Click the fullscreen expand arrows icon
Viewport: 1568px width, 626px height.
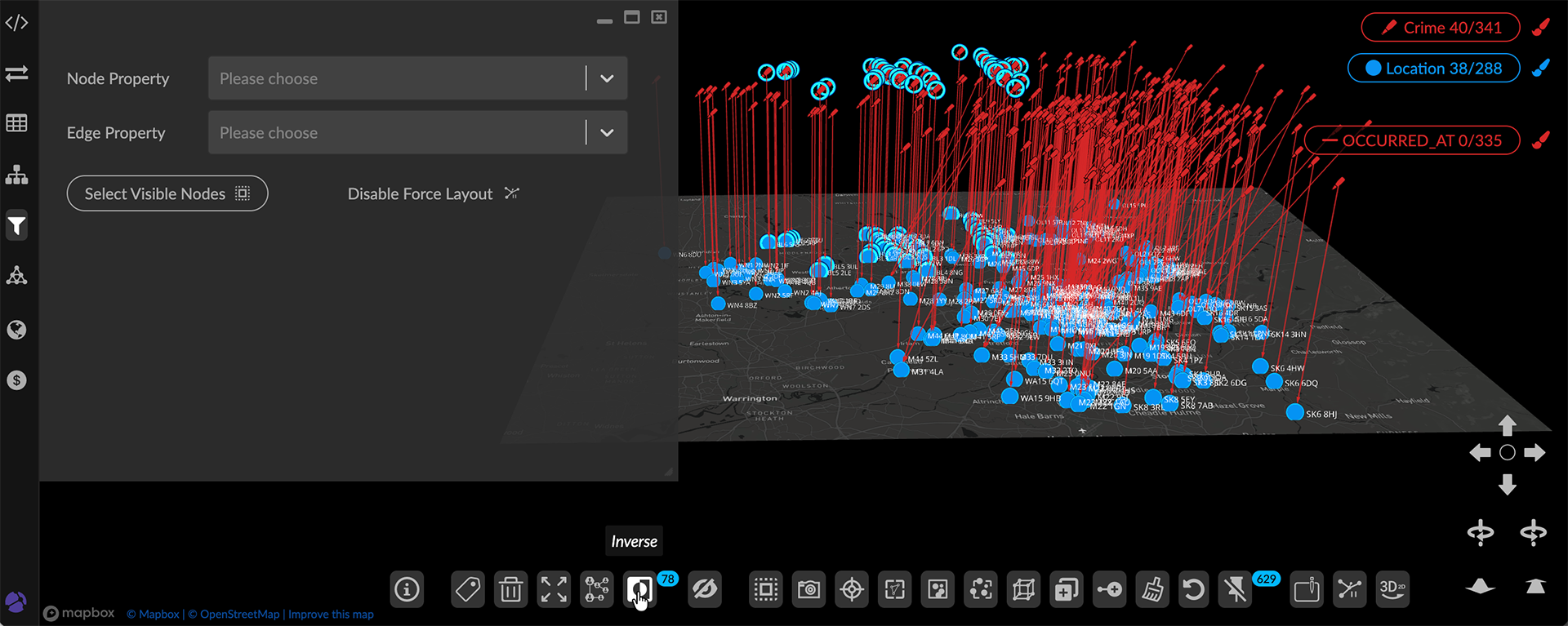point(554,589)
